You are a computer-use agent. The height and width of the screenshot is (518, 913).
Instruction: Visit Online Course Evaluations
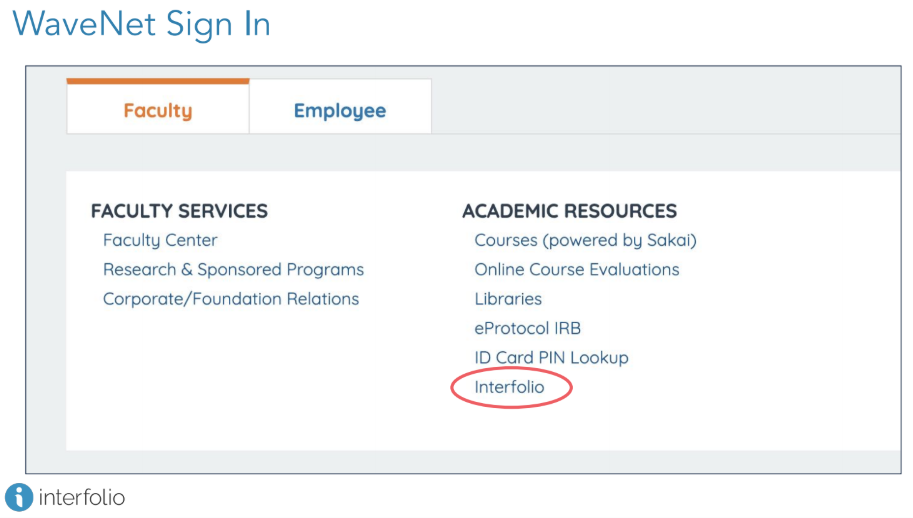point(577,269)
